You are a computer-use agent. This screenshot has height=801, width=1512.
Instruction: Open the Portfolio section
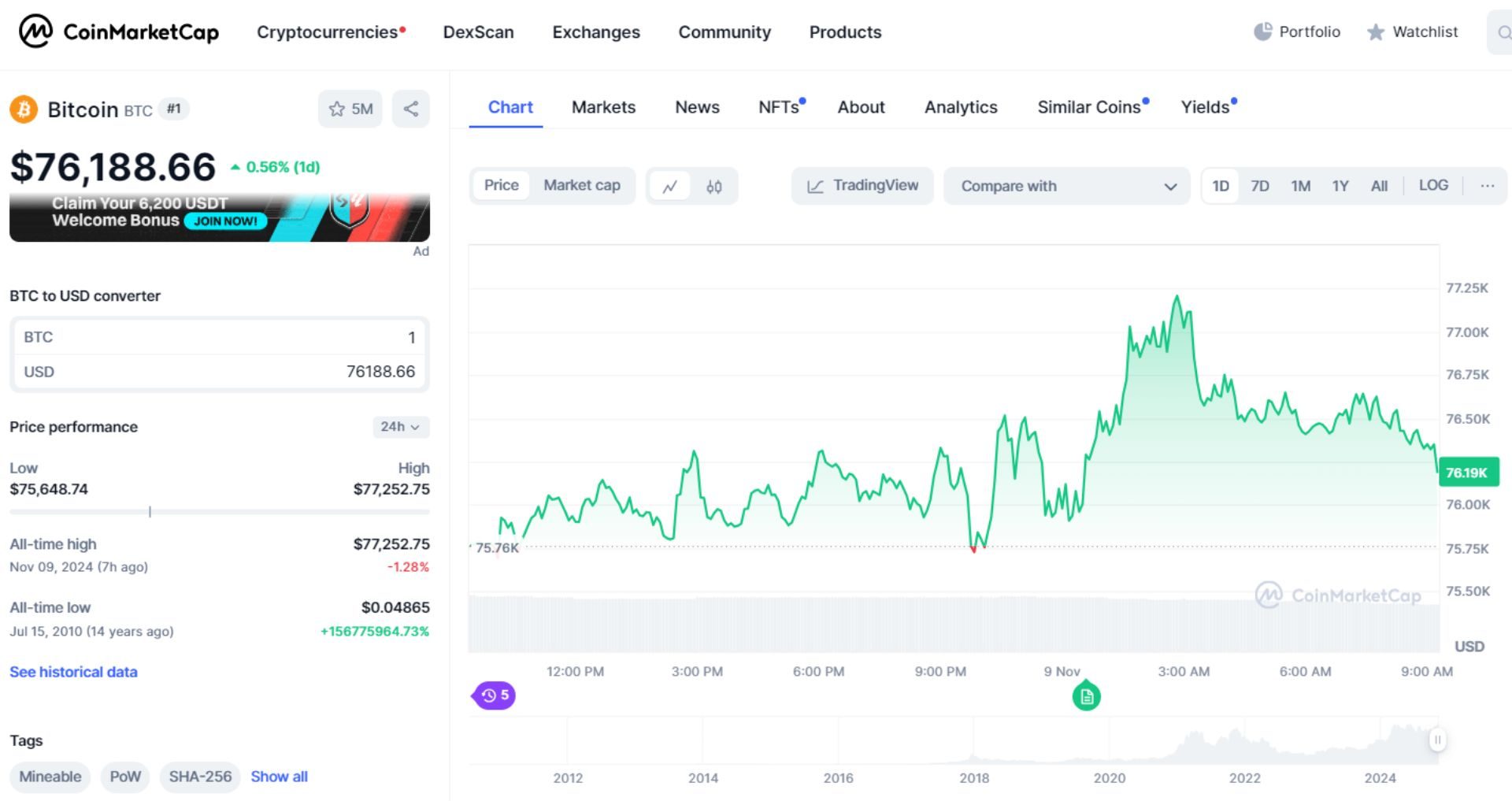(1296, 32)
